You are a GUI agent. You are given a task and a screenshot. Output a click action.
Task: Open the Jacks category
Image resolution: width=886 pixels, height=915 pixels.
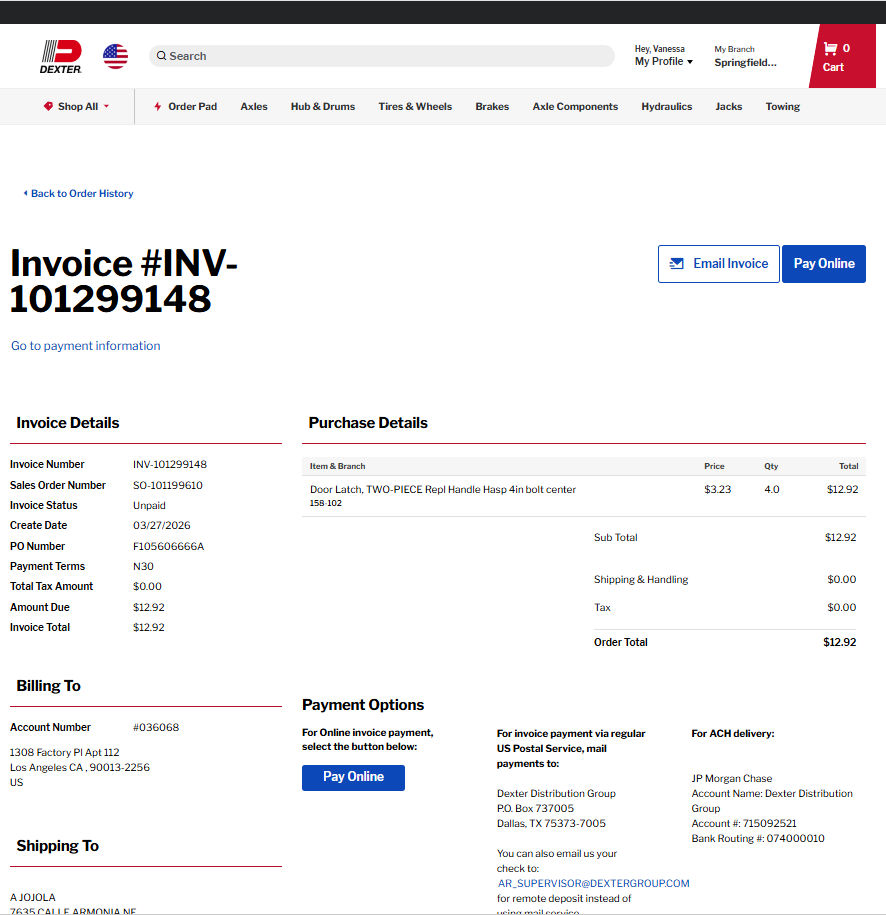[x=728, y=106]
